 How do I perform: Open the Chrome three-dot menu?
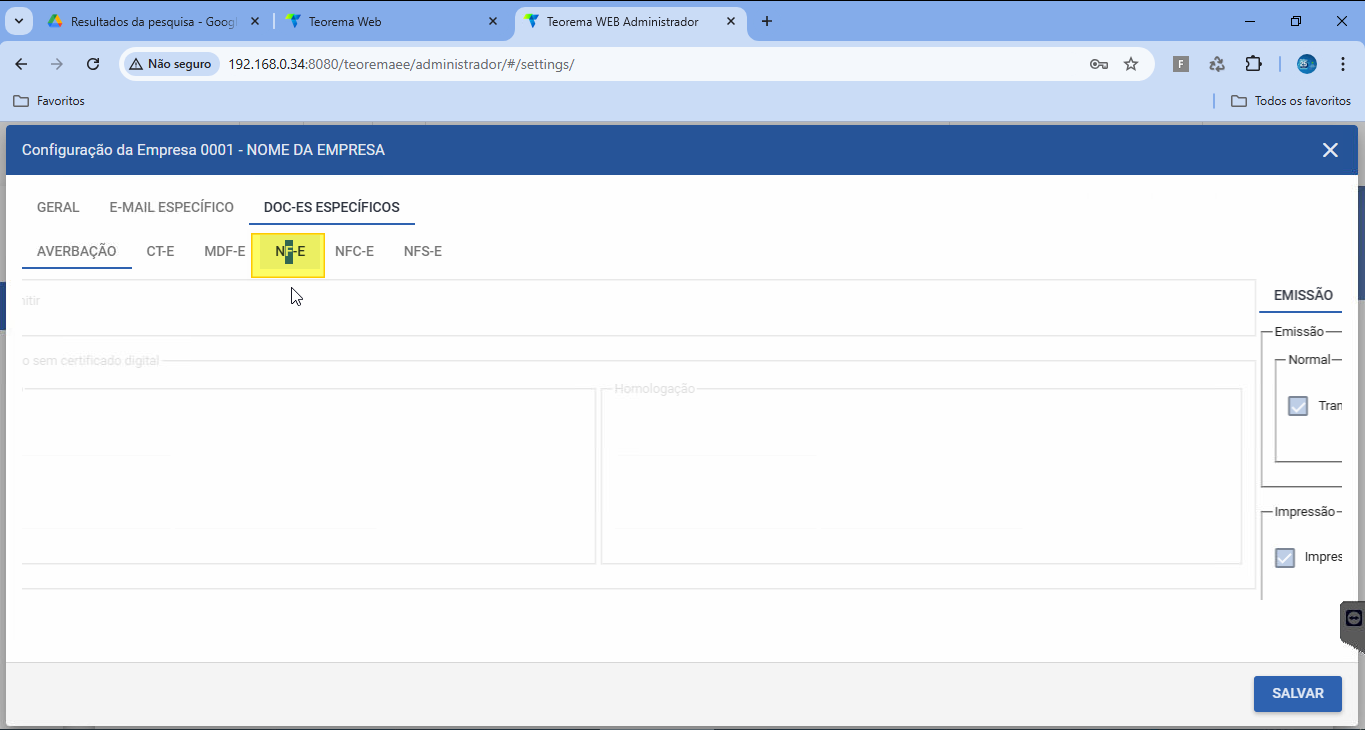(x=1343, y=64)
